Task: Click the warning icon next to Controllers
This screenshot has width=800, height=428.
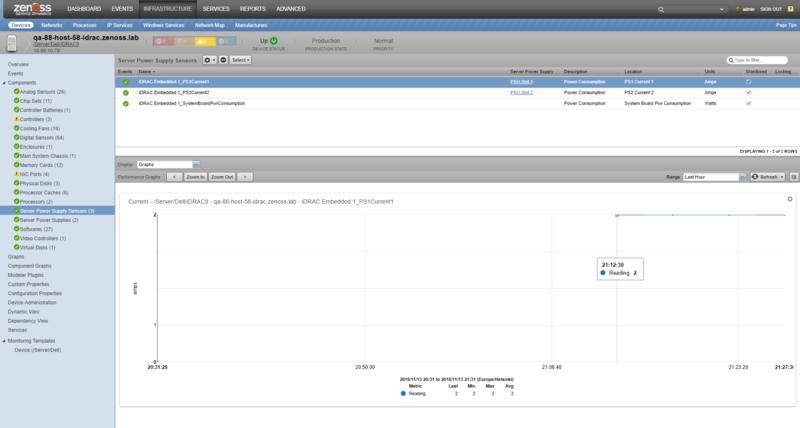Action: [16, 119]
